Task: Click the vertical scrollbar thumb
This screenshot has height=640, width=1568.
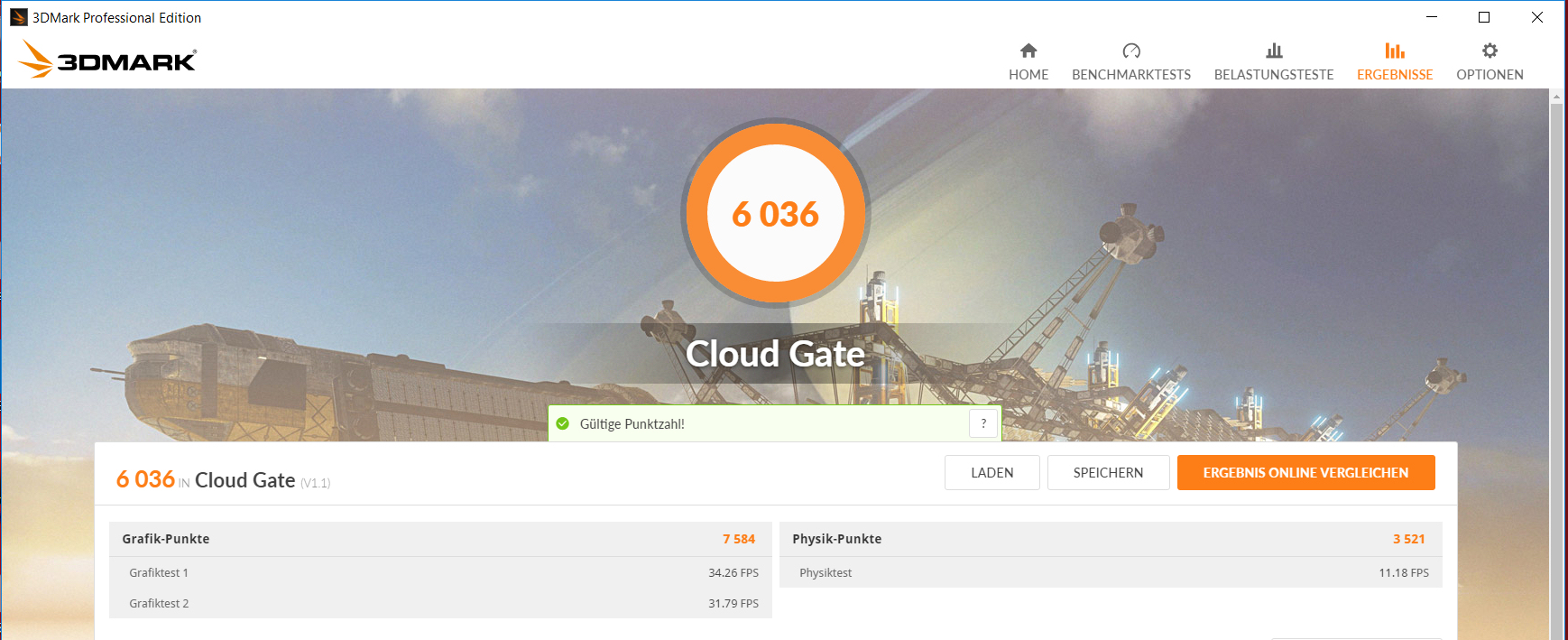Action: click(x=1556, y=370)
